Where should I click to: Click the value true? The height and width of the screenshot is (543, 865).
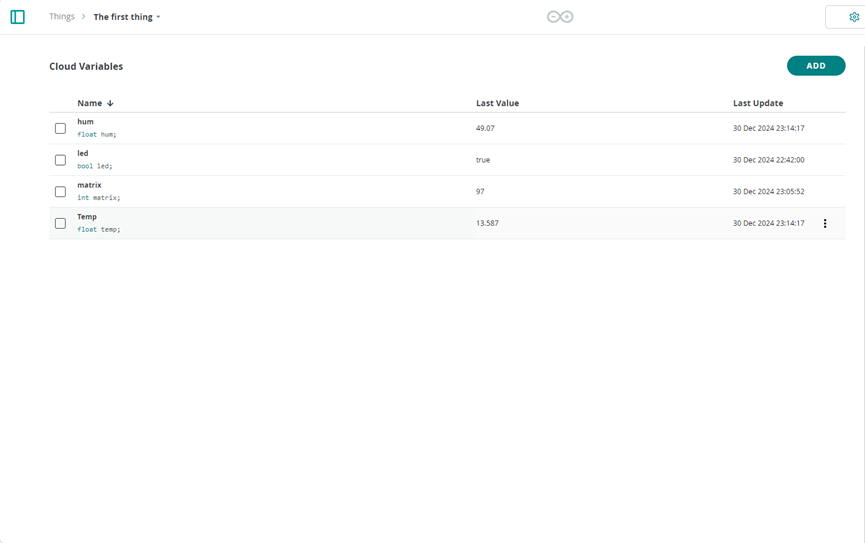click(x=483, y=160)
